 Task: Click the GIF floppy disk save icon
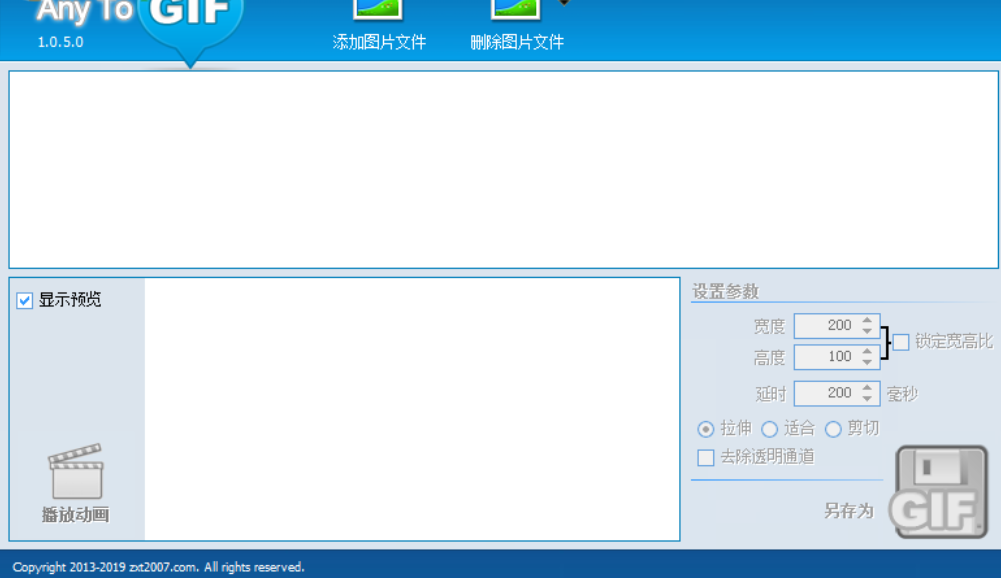click(x=941, y=492)
